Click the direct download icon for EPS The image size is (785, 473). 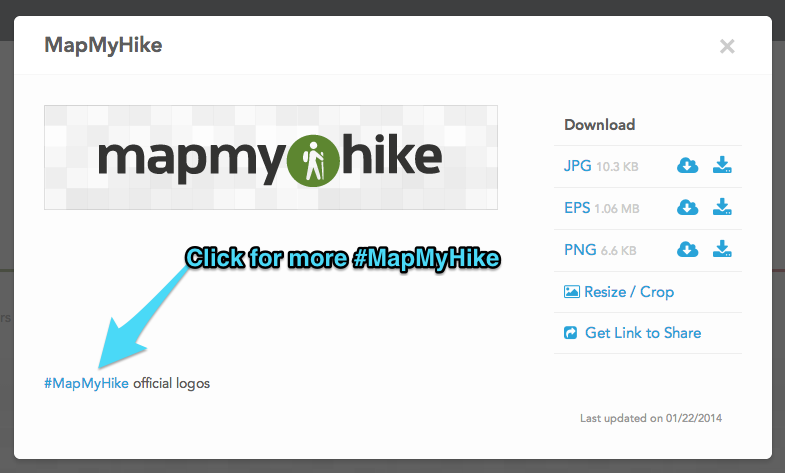(x=722, y=207)
